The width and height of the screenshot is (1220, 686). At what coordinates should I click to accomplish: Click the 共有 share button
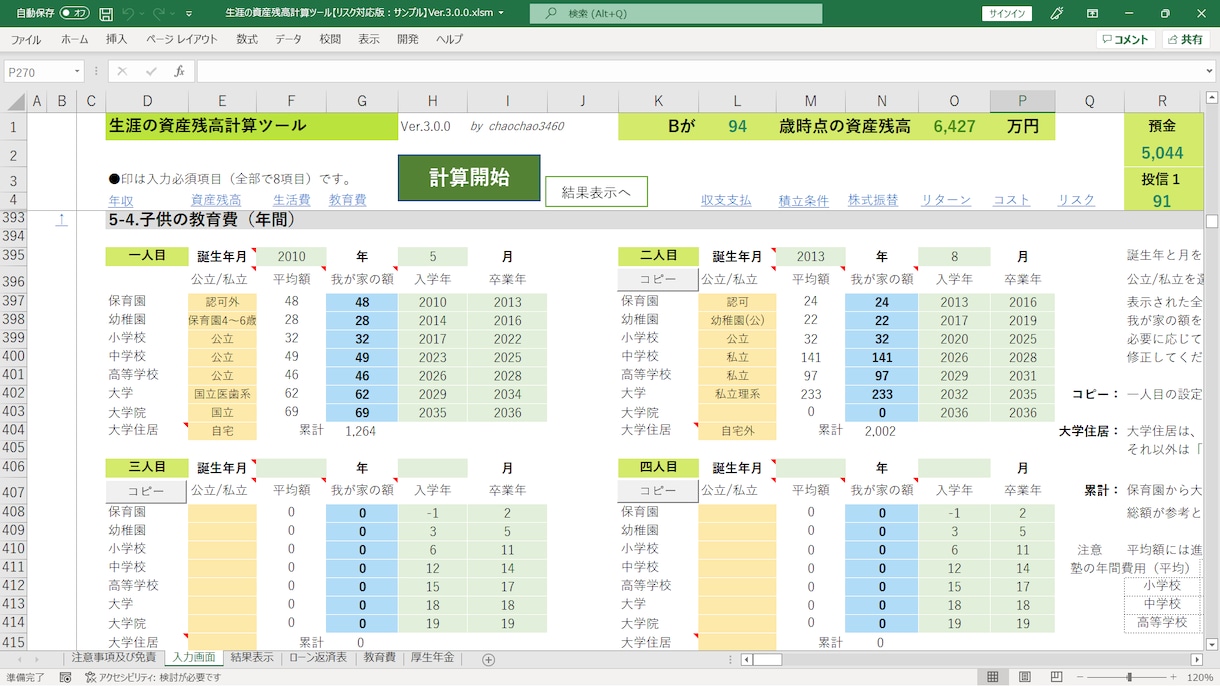[1186, 40]
